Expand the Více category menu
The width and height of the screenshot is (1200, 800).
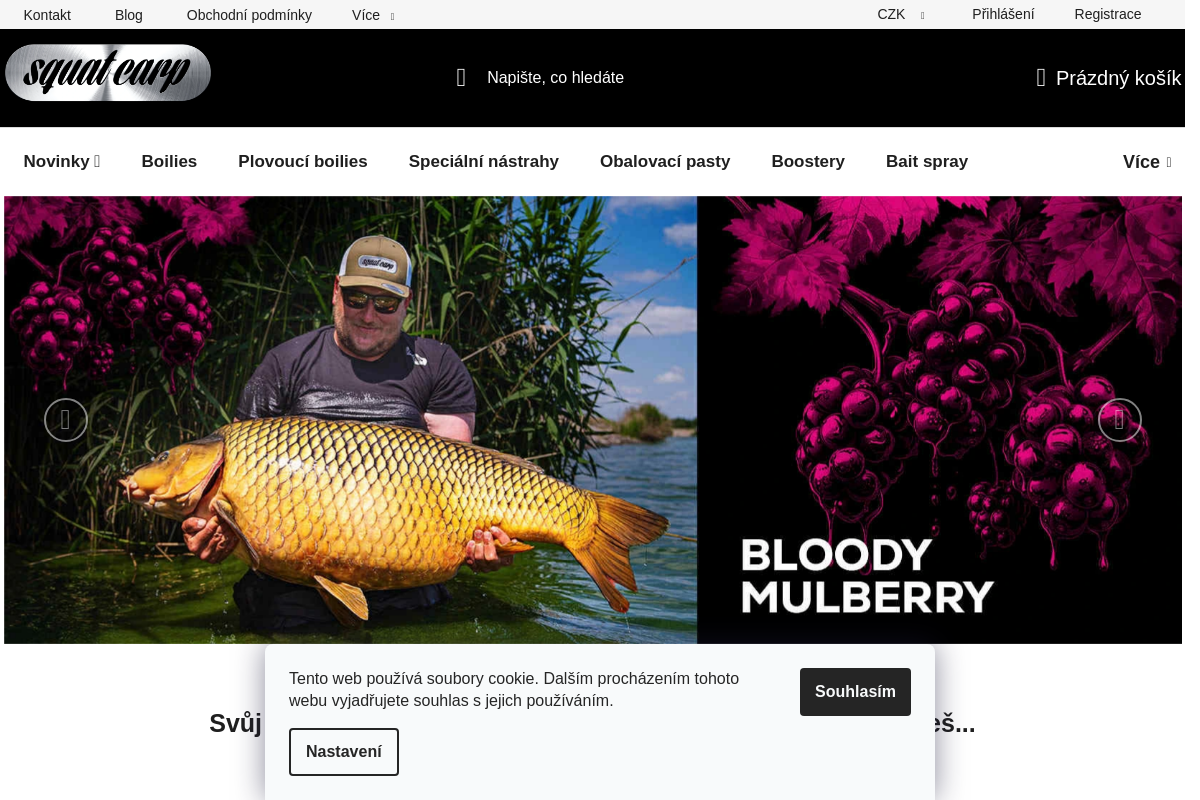pyautogui.click(x=1147, y=162)
